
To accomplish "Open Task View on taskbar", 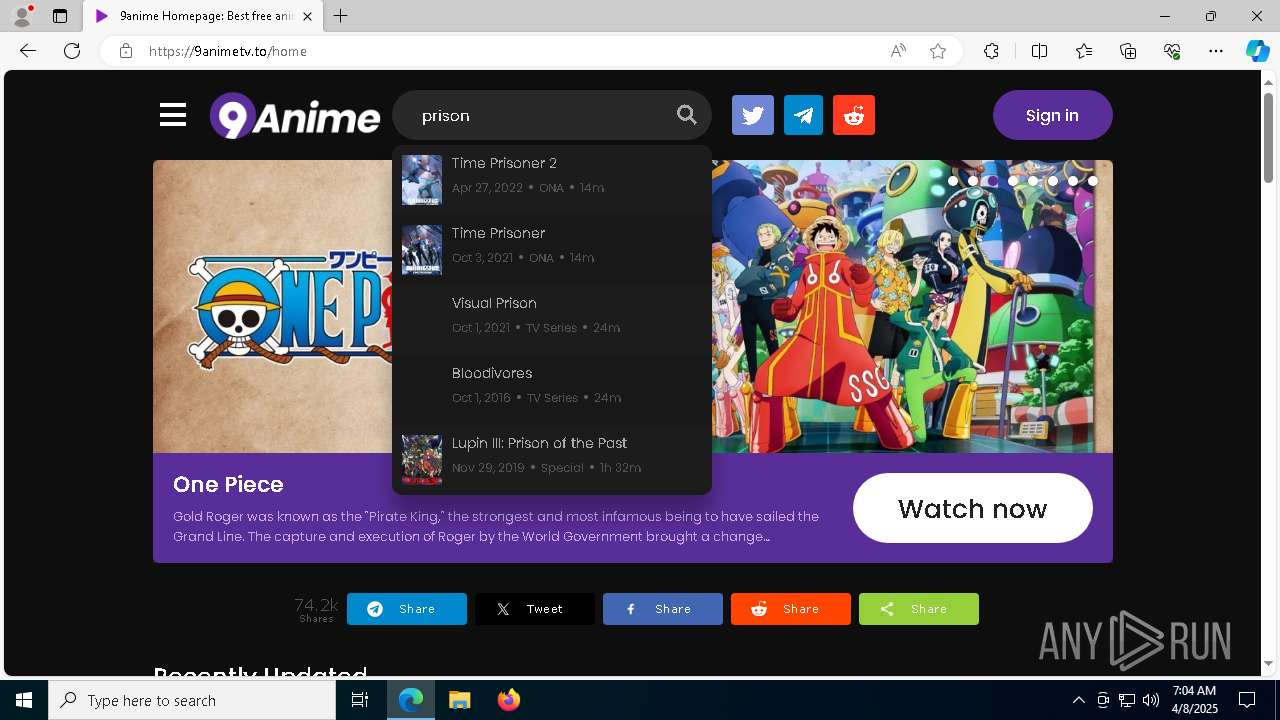I will pyautogui.click(x=360, y=700).
